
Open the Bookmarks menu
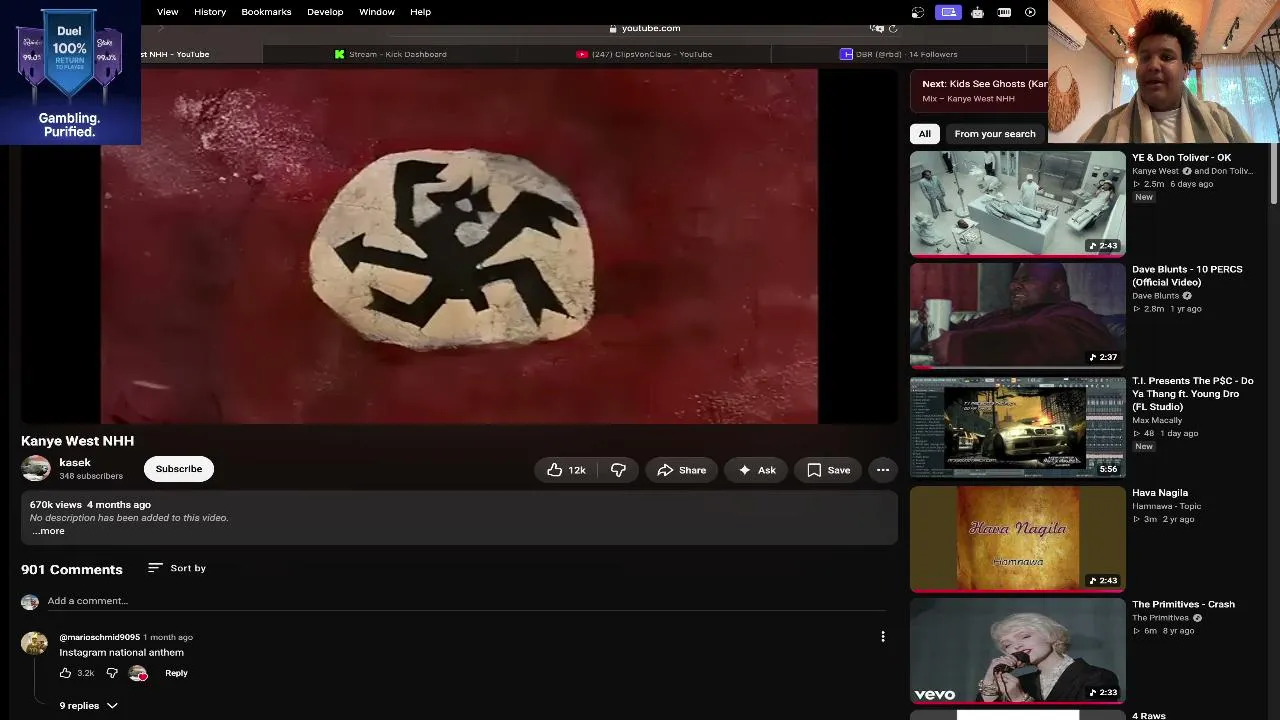point(266,12)
